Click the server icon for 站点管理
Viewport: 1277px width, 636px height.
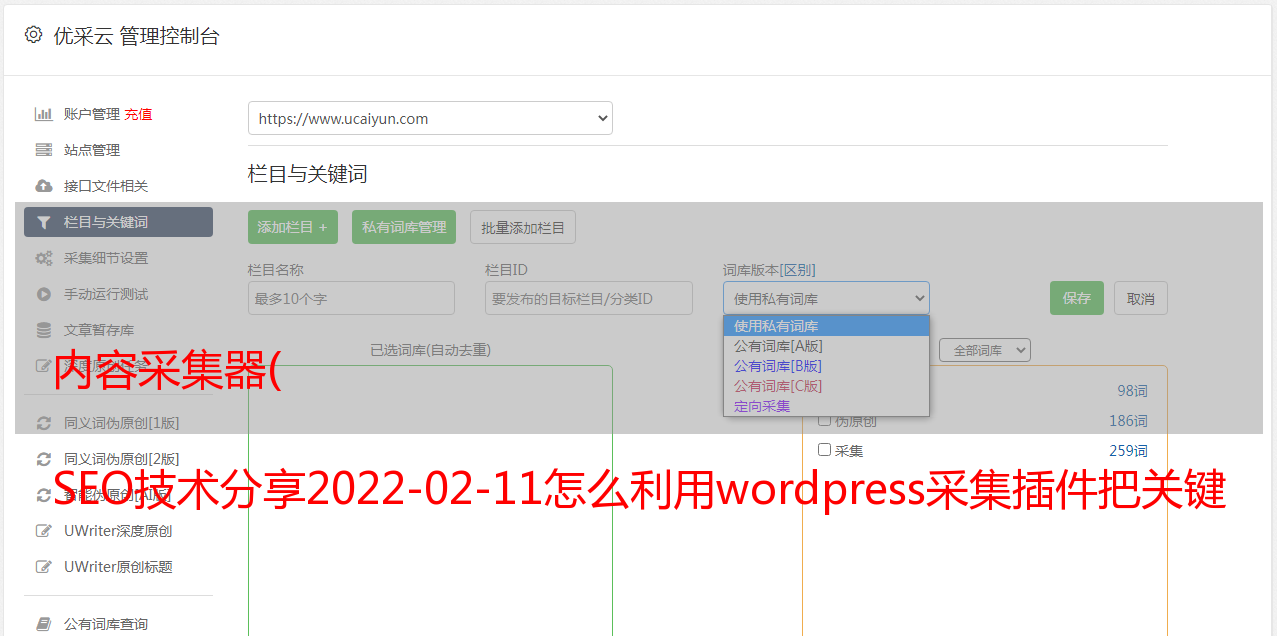click(x=43, y=150)
